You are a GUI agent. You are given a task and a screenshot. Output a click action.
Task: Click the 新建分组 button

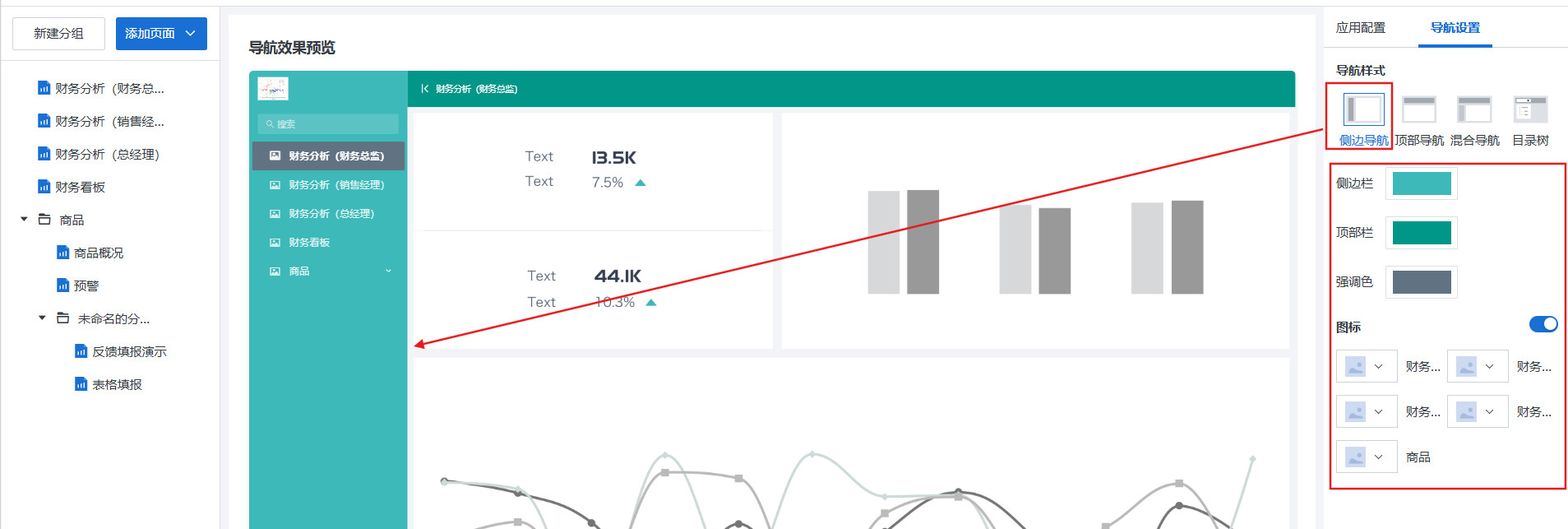pos(58,34)
